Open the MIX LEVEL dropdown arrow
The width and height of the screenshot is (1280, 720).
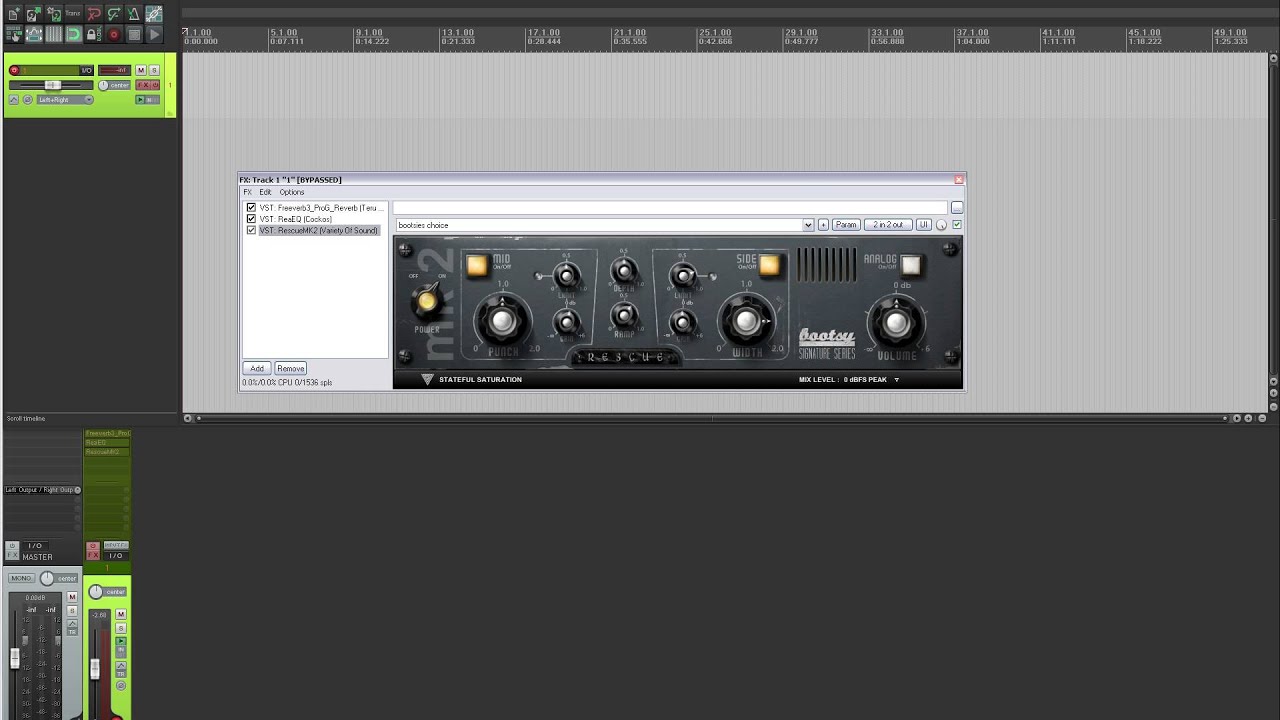[x=897, y=379]
